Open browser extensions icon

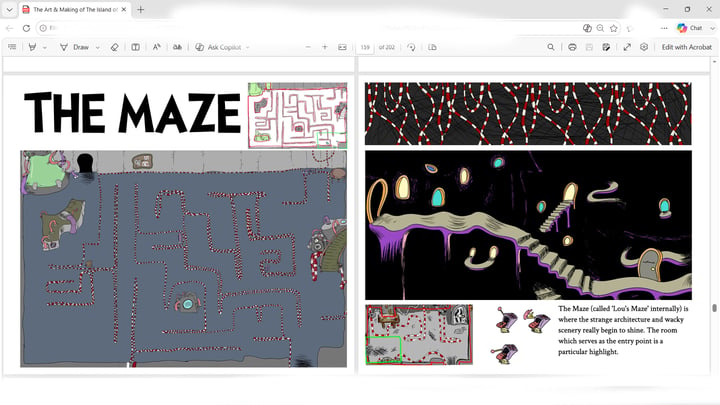[630, 28]
